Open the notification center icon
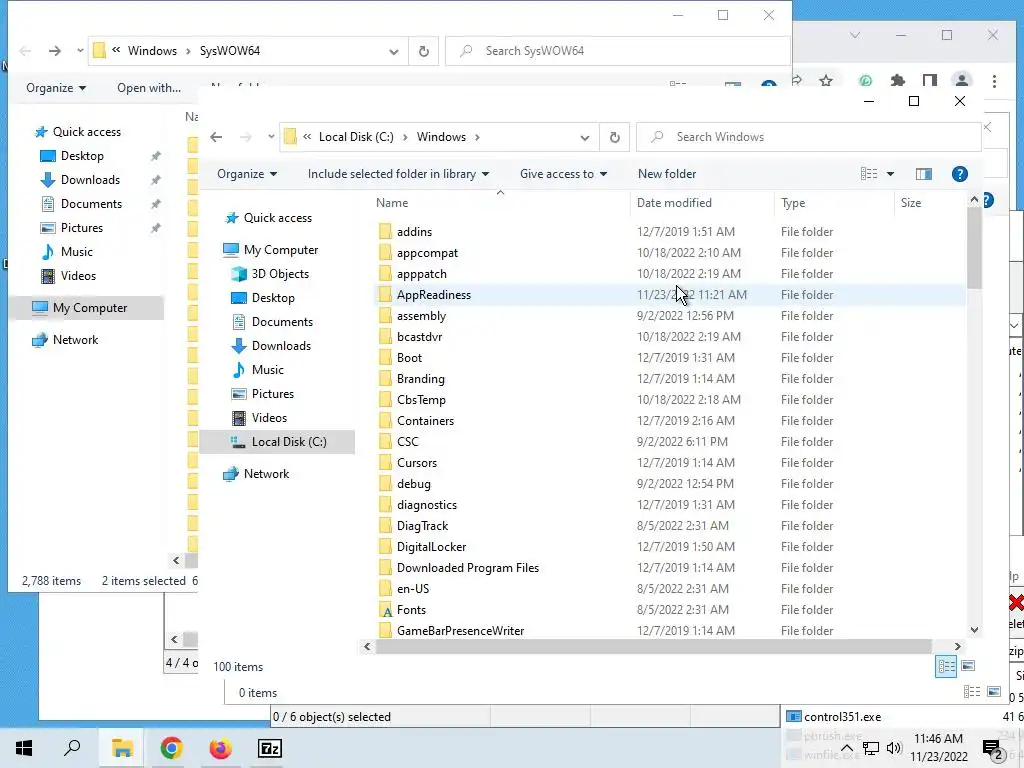The width and height of the screenshot is (1024, 768). pos(991,748)
